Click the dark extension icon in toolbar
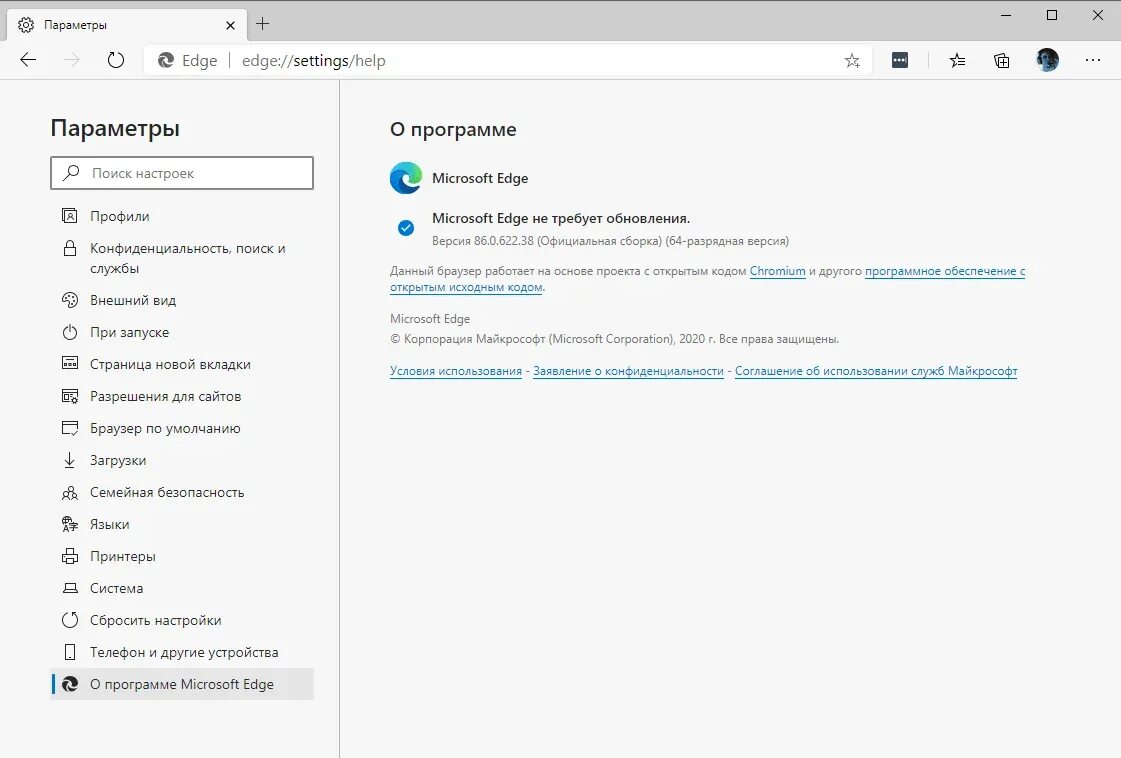This screenshot has width=1121, height=758. pyautogui.click(x=900, y=61)
